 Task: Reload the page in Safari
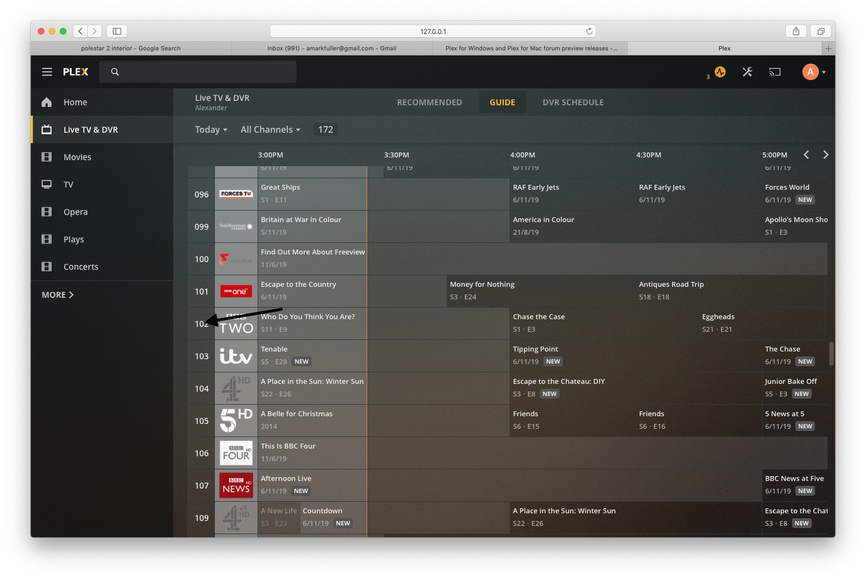[x=589, y=31]
